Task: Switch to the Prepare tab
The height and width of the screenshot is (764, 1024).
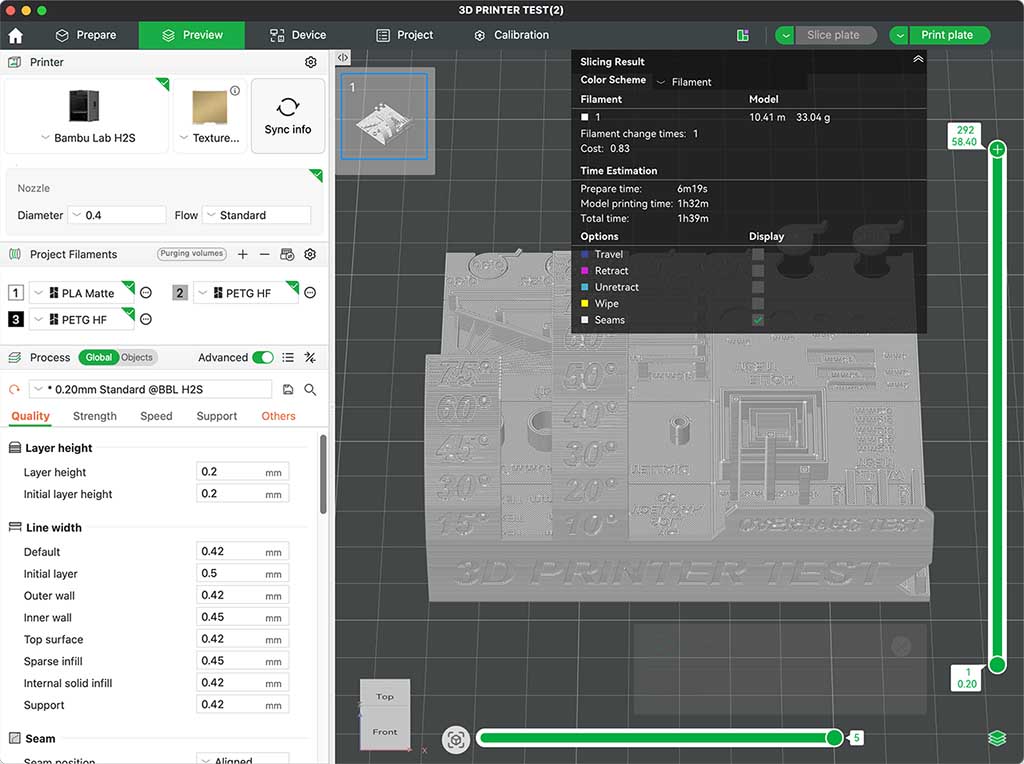Action: point(86,35)
